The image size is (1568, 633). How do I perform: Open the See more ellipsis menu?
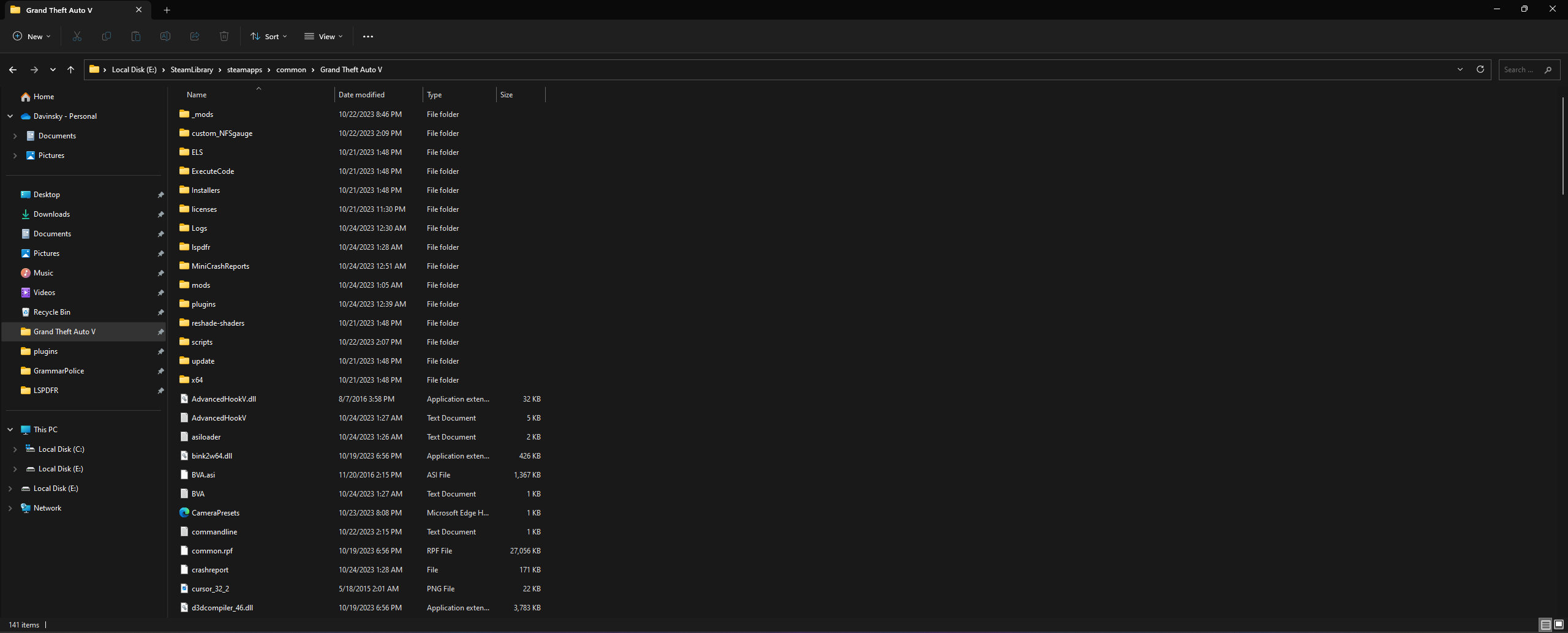(368, 36)
